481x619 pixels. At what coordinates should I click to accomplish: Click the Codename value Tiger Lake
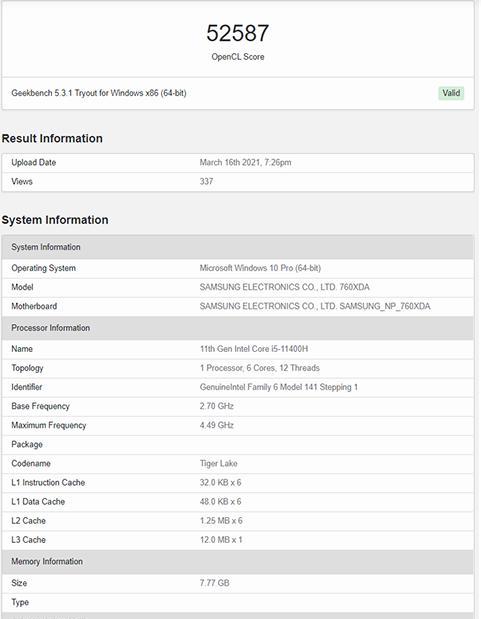pyautogui.click(x=218, y=463)
